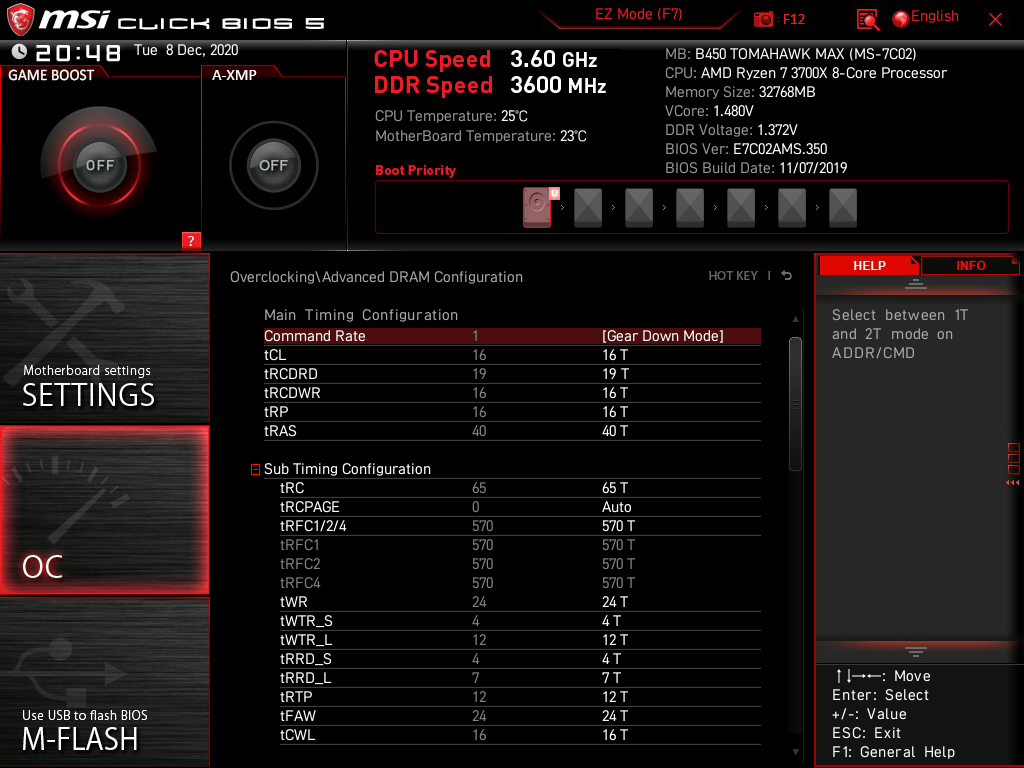This screenshot has width=1024, height=768.
Task: Switch to the INFO tab
Action: [x=969, y=265]
